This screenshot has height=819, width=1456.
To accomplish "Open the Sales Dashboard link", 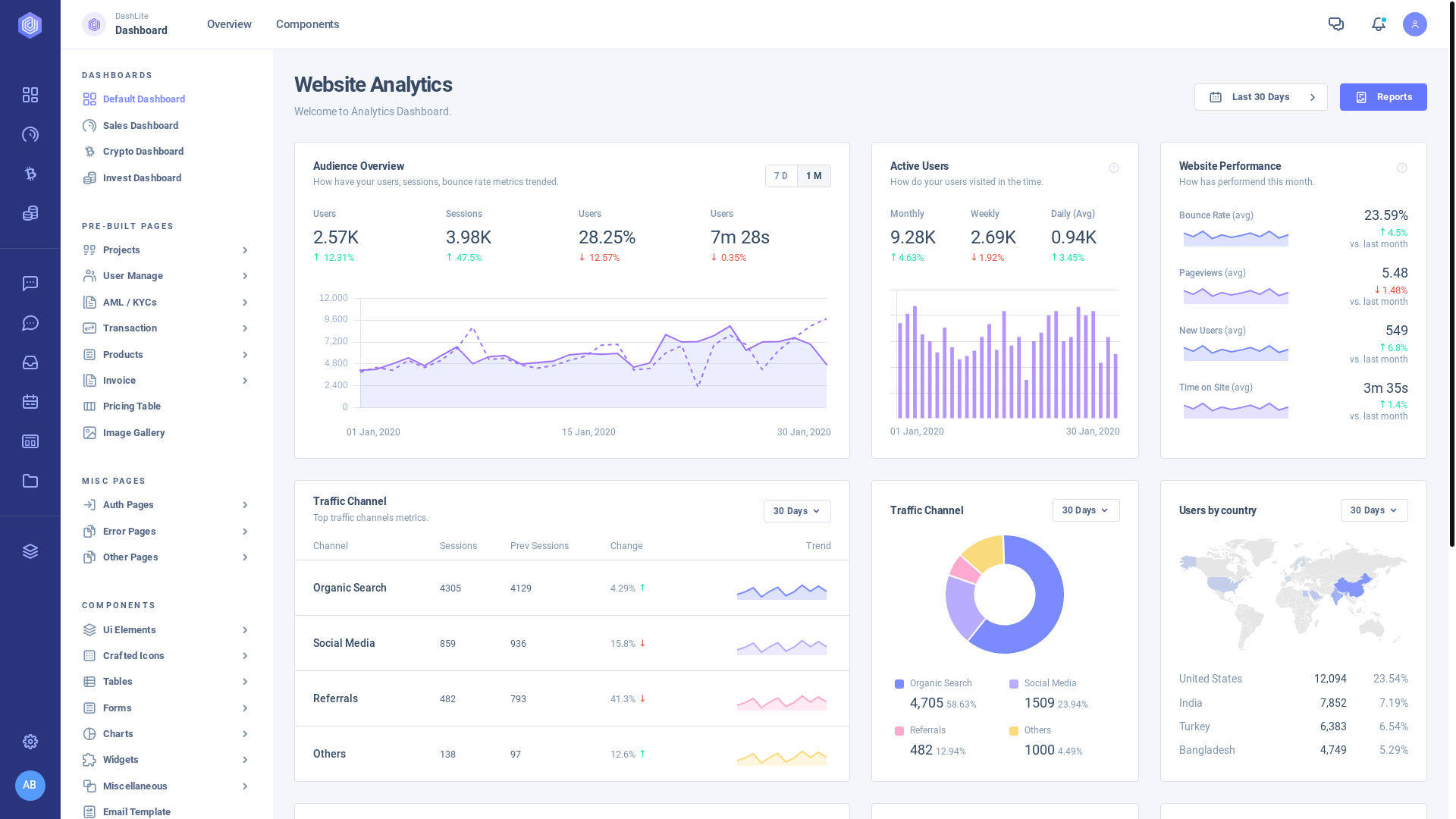I will pos(140,126).
